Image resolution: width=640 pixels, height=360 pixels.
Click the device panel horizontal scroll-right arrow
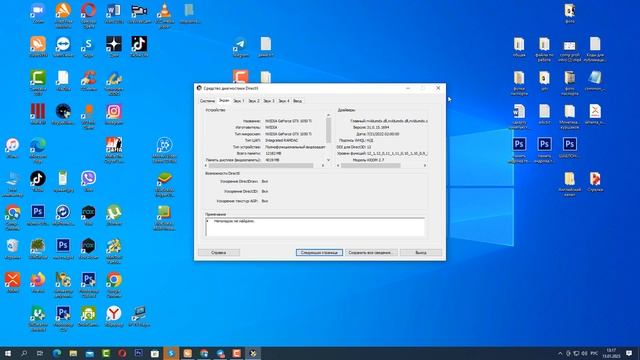click(323, 165)
